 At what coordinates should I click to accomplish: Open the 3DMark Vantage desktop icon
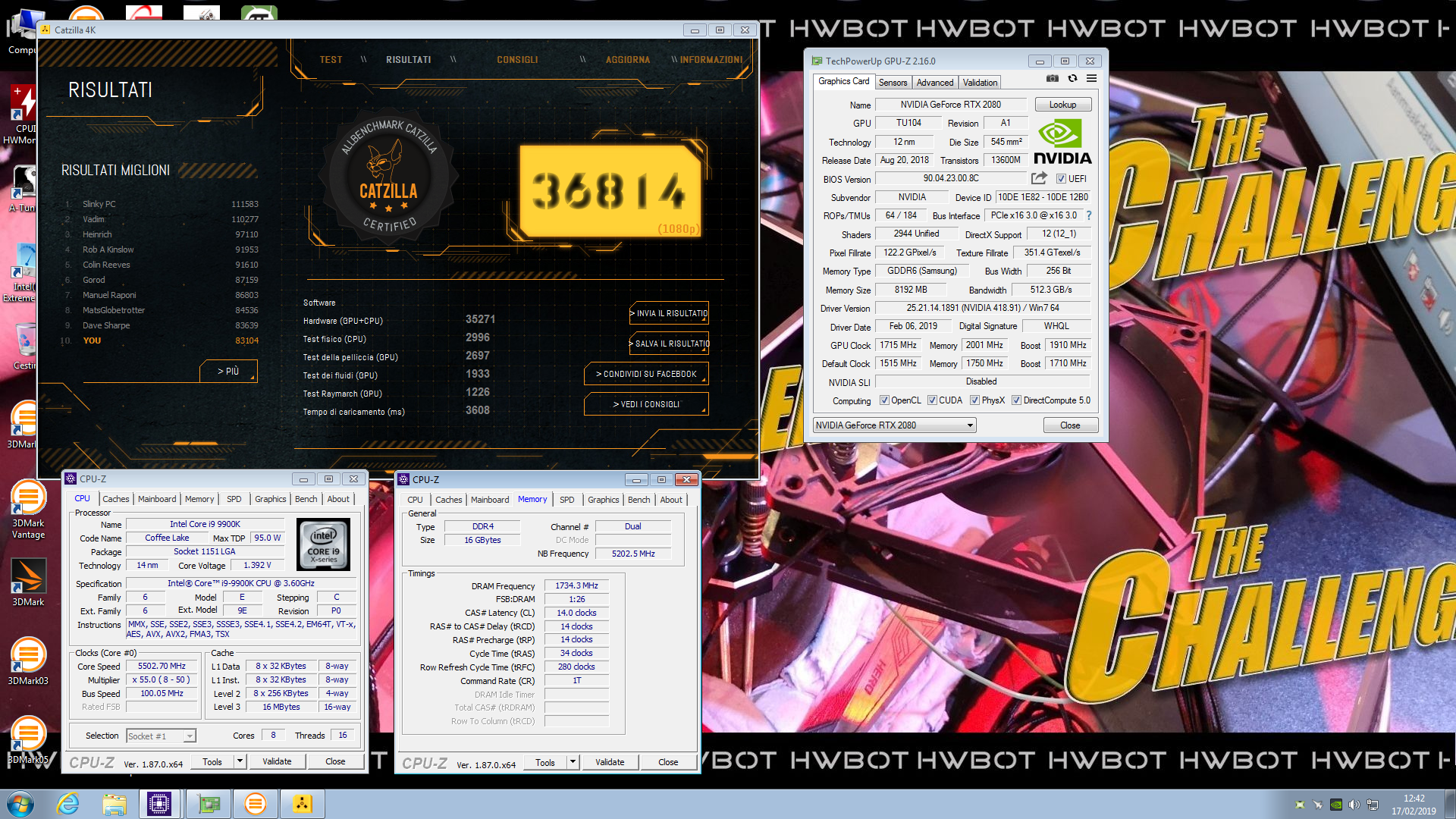(28, 509)
